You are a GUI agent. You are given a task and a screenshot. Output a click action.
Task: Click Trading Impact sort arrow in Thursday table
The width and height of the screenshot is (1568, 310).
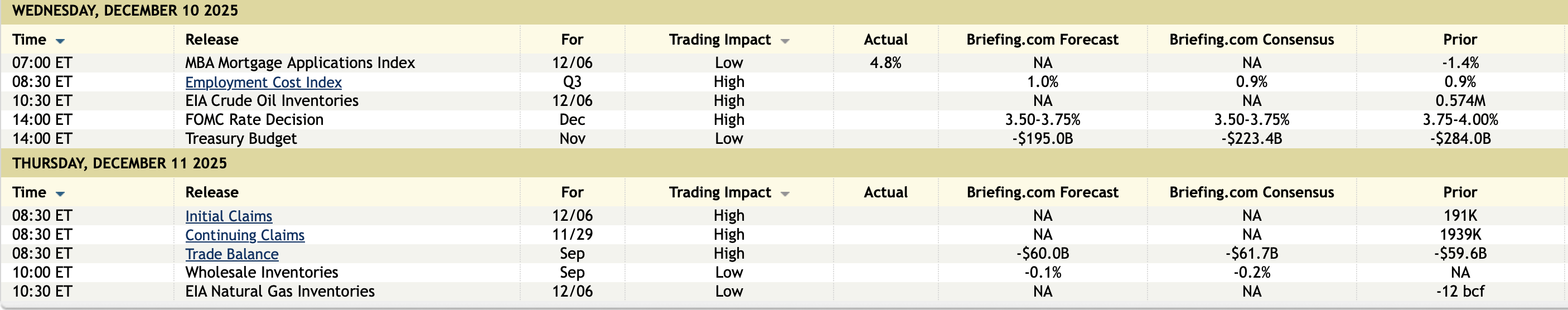785,193
